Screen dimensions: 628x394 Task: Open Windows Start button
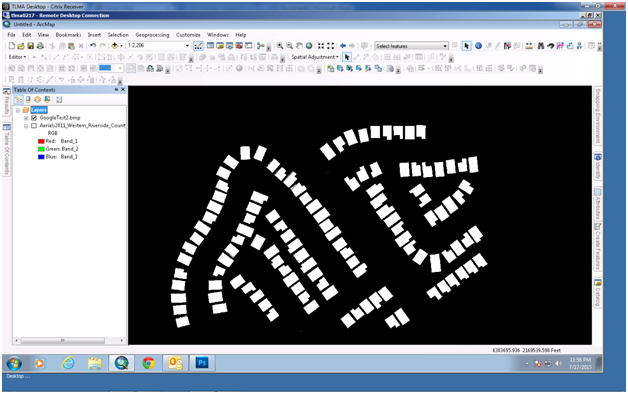click(14, 364)
